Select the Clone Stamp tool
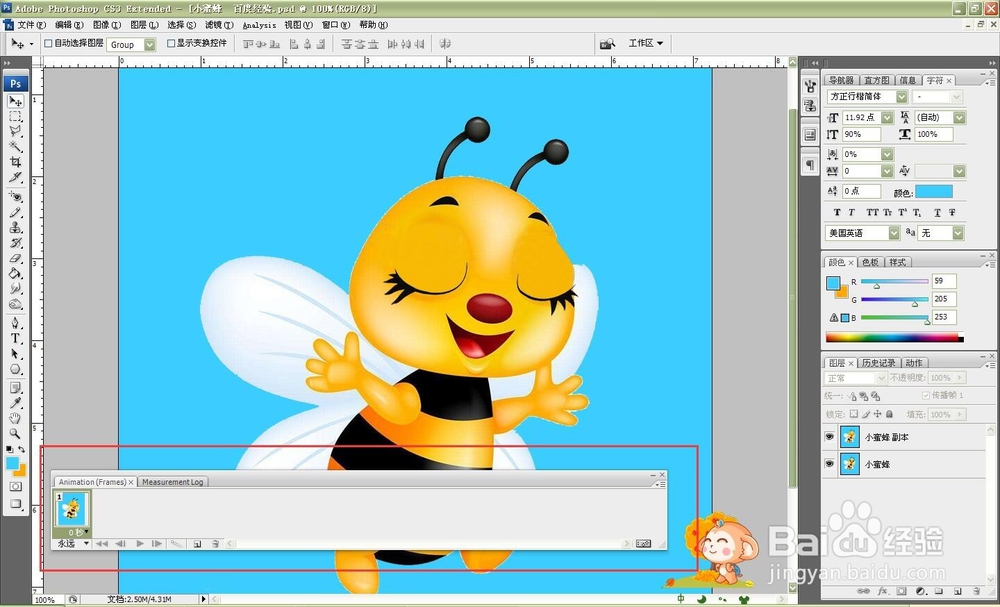 (x=15, y=228)
